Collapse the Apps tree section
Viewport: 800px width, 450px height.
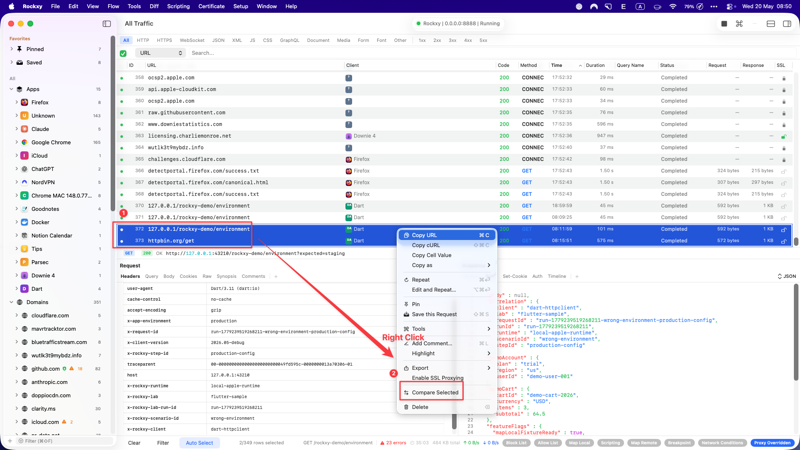(x=11, y=89)
